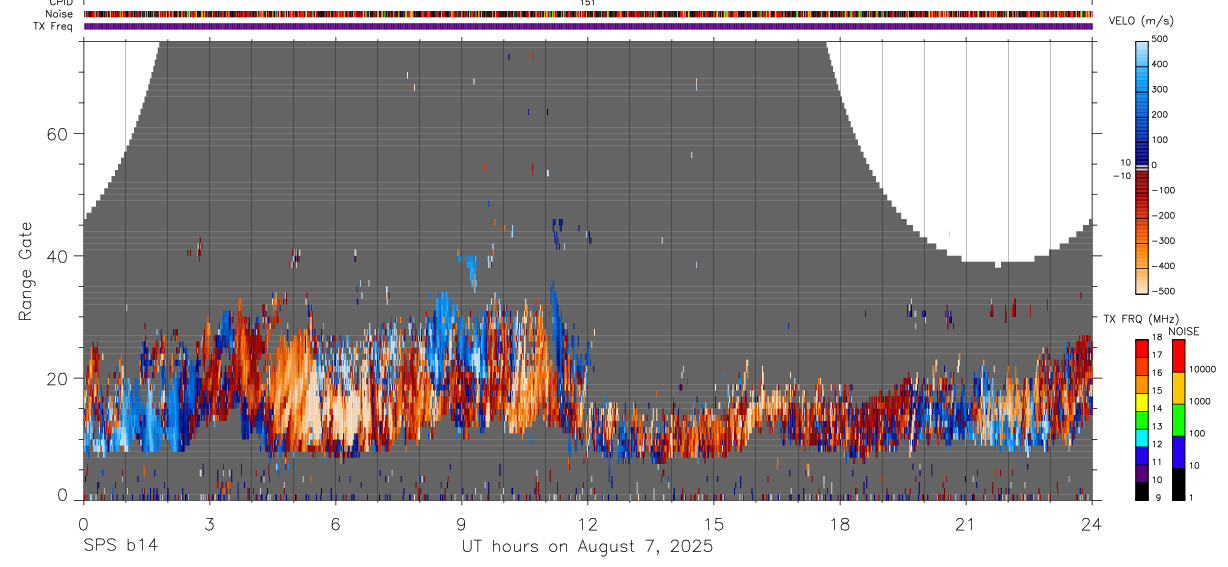Click the UT hour tick label 24
This screenshot has width=1228, height=567.
pyautogui.click(x=1091, y=524)
